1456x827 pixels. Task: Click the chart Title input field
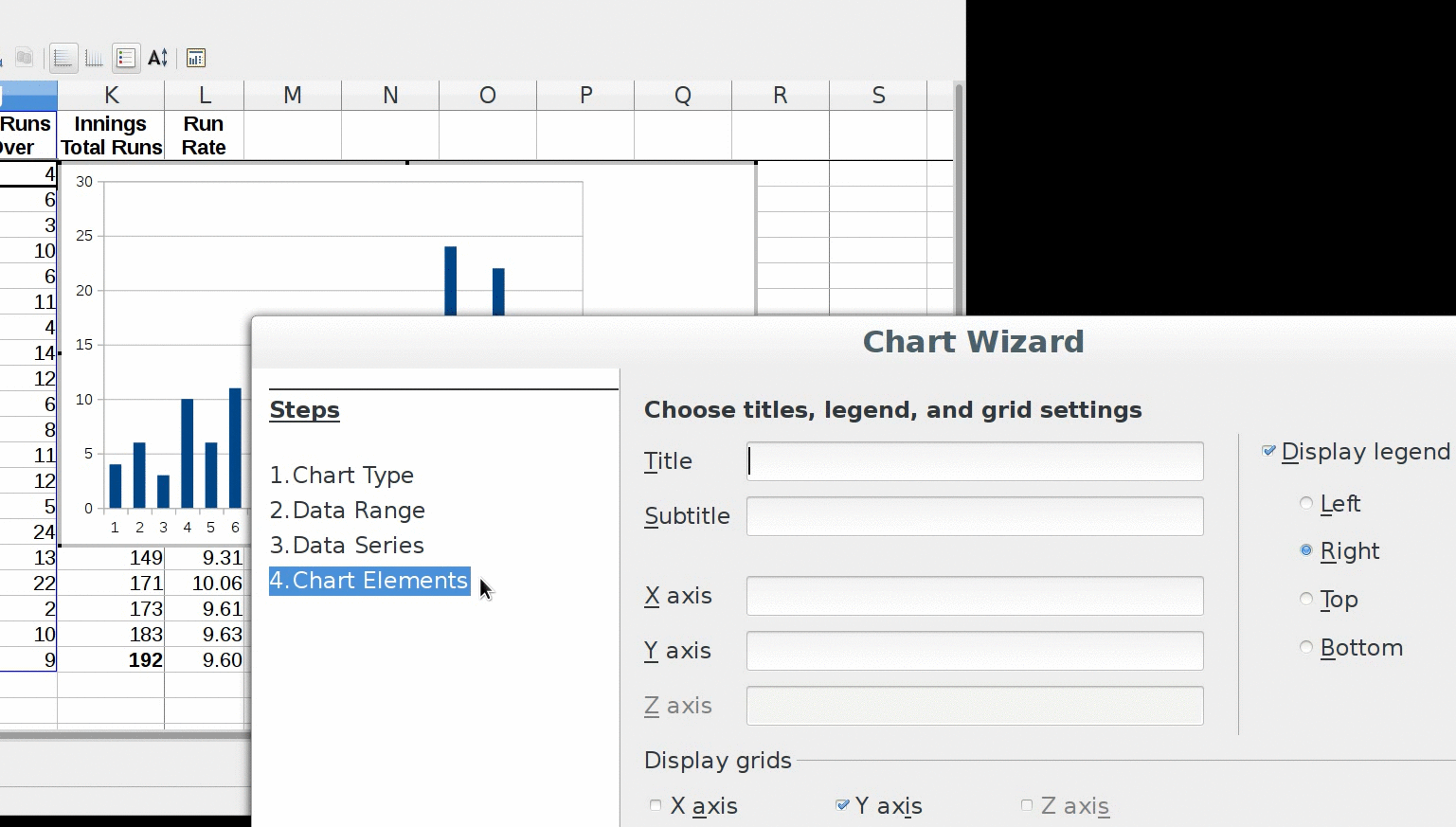[x=975, y=461]
